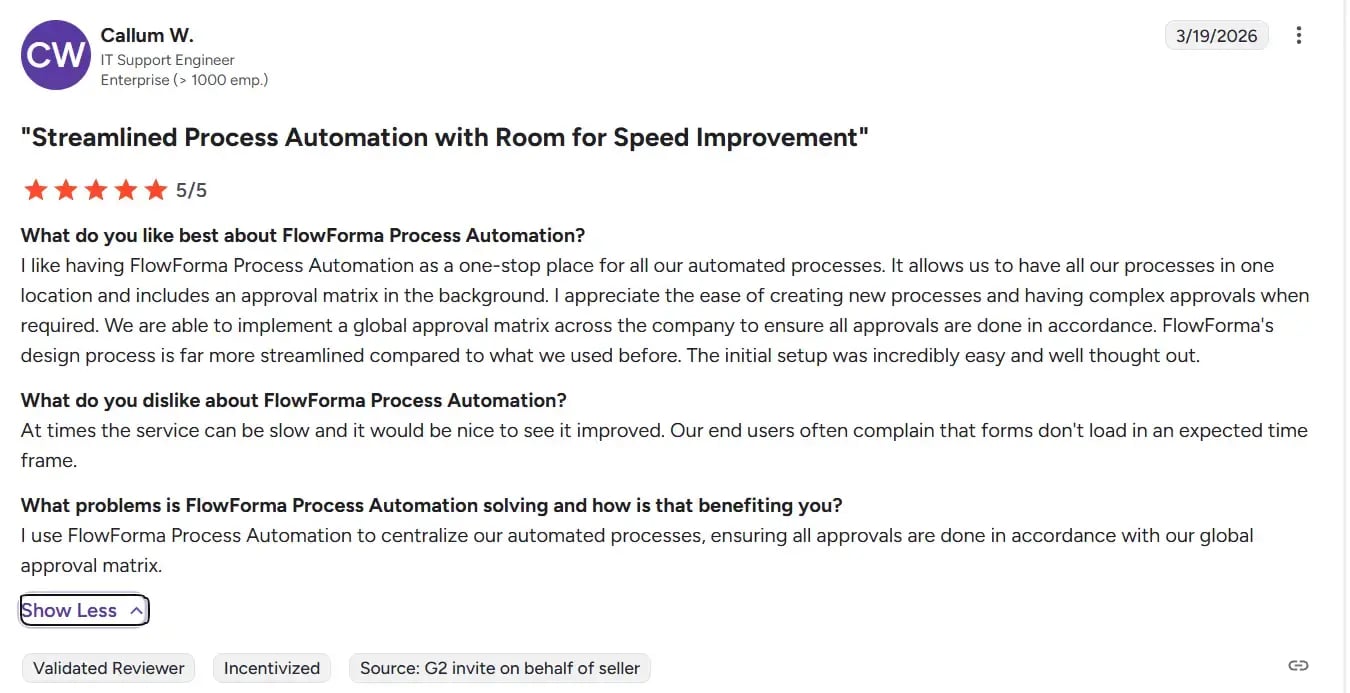Click the first rating star
The height and width of the screenshot is (693, 1350).
click(x=35, y=190)
